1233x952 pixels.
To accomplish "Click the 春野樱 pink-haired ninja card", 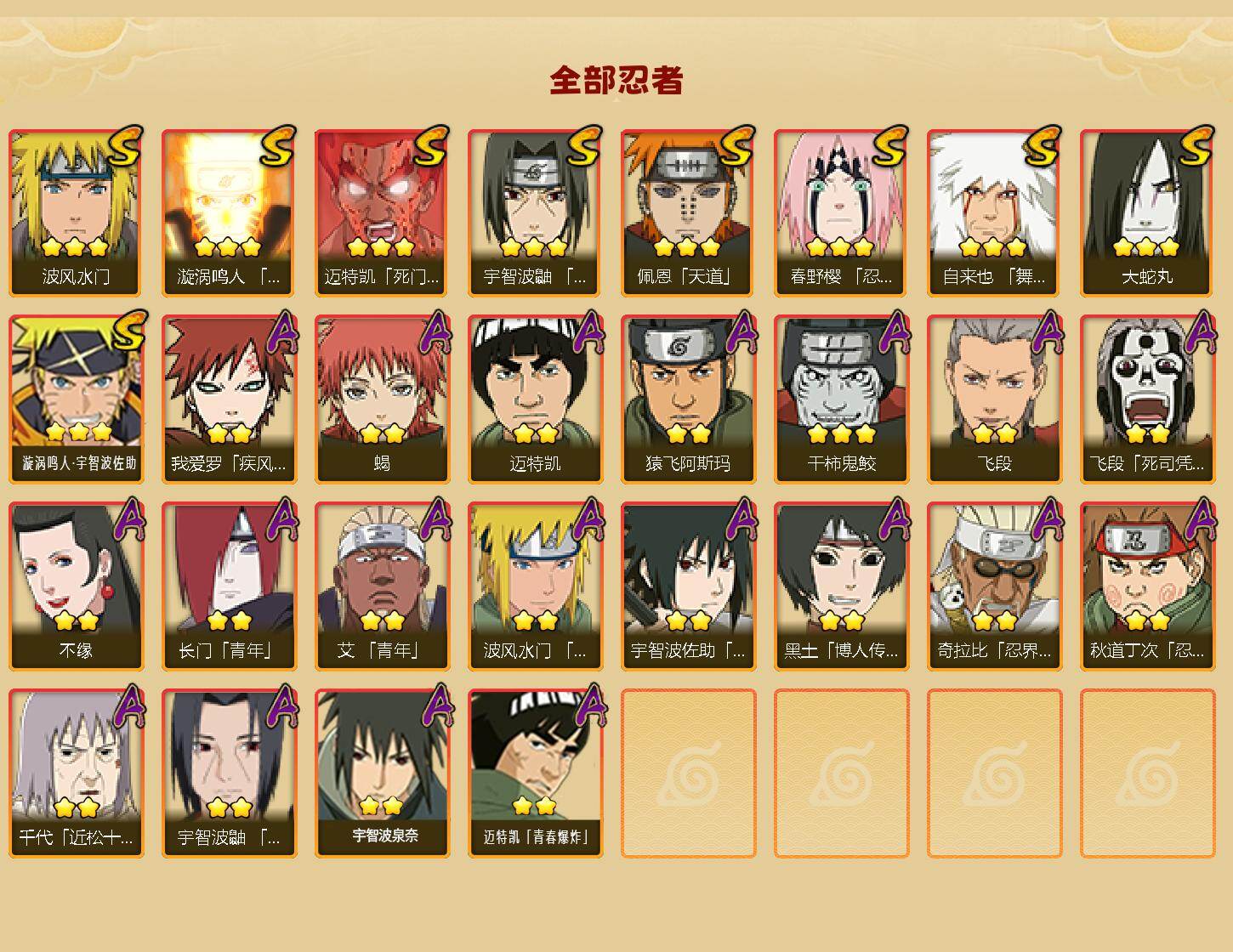I will tap(841, 212).
